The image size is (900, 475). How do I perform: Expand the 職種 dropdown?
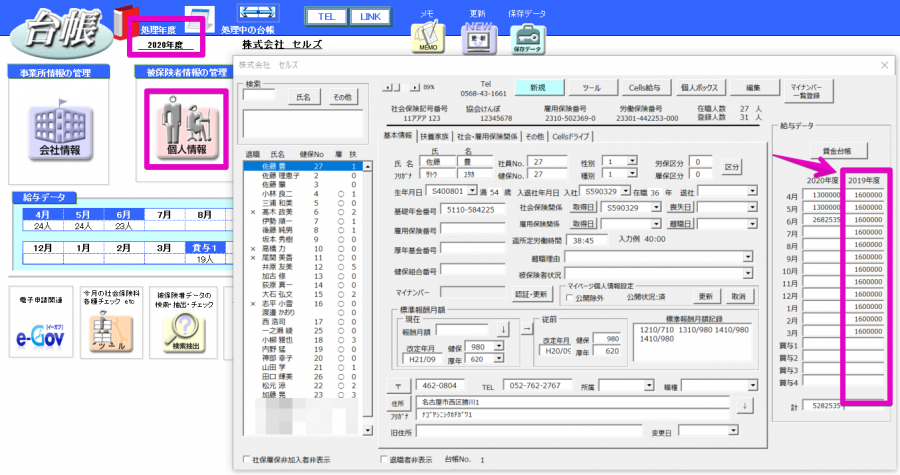[752, 386]
